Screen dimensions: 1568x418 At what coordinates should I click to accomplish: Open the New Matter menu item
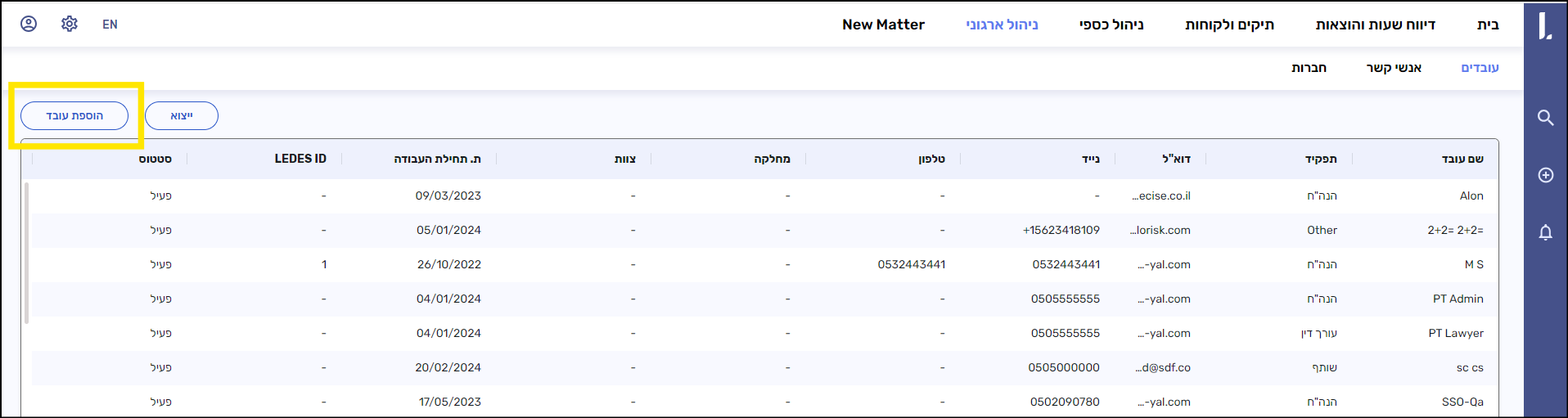[883, 25]
